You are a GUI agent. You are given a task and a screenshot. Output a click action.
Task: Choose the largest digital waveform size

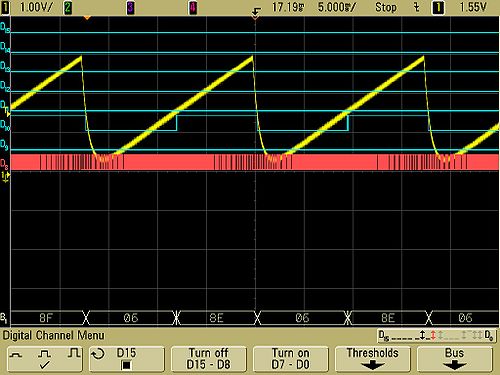pyautogui.click(x=74, y=353)
